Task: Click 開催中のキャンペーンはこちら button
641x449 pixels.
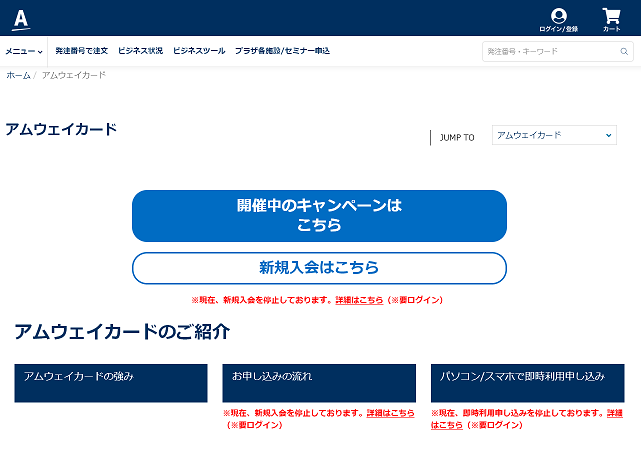Action: tap(319, 216)
